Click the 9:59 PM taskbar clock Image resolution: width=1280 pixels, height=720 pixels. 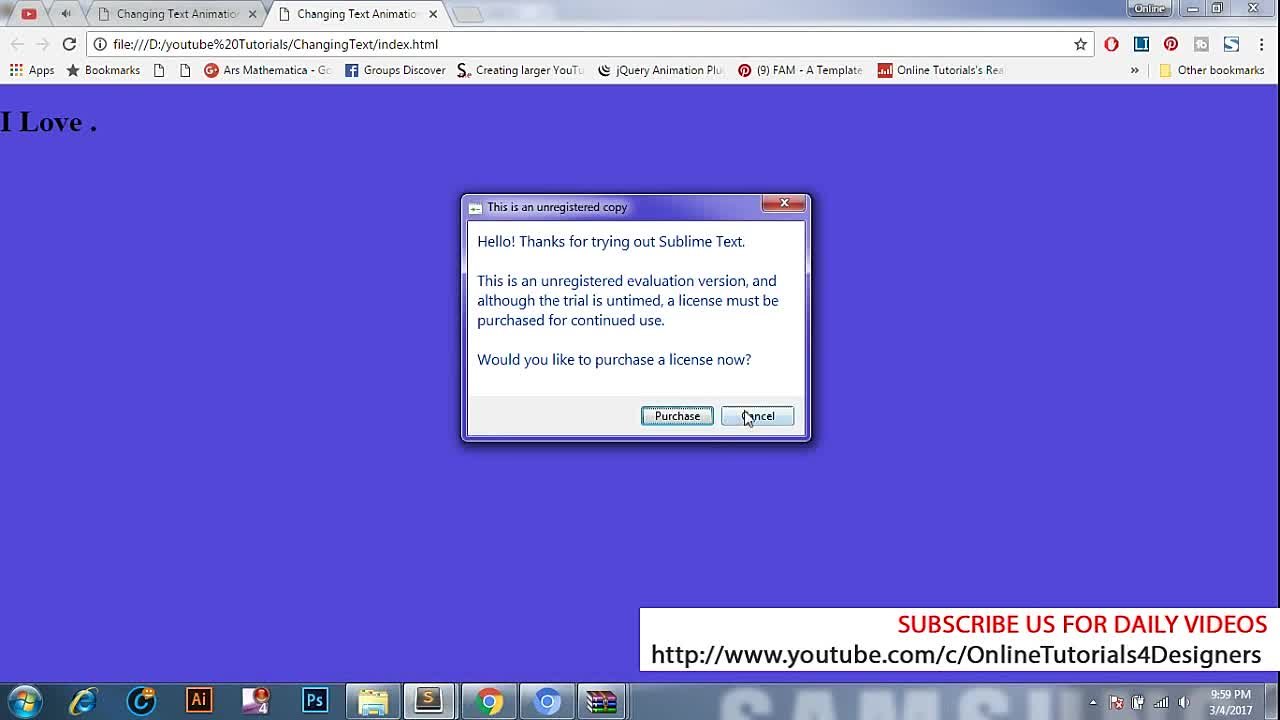click(1230, 702)
